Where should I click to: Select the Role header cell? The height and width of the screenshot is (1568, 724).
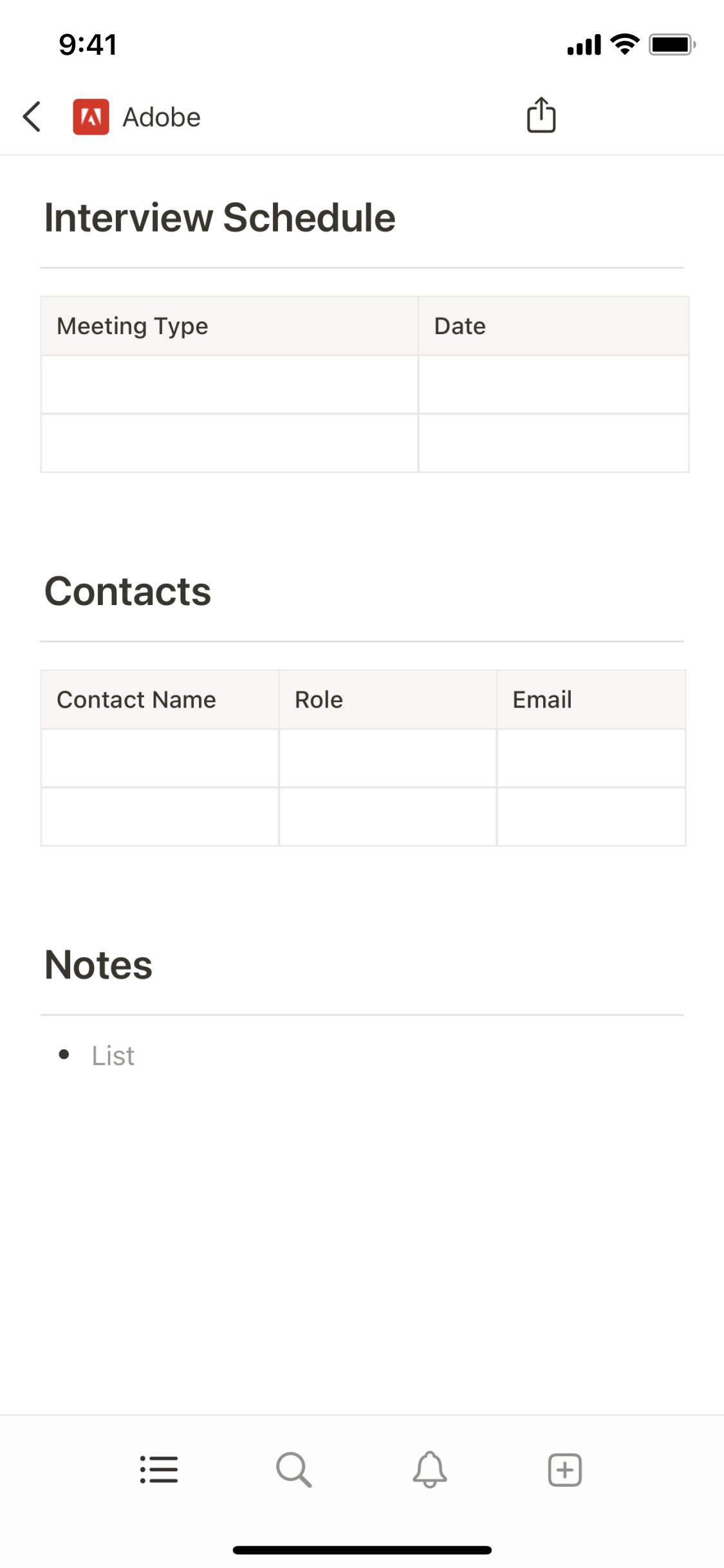[x=387, y=700]
